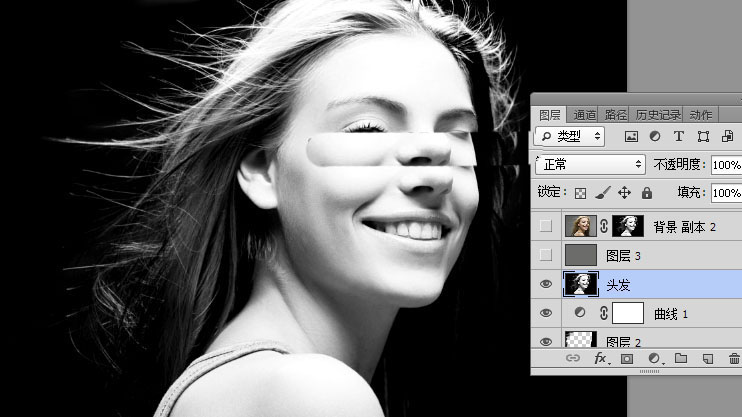The width and height of the screenshot is (742, 417).
Task: Filter layers by type (T) icon
Action: [679, 136]
